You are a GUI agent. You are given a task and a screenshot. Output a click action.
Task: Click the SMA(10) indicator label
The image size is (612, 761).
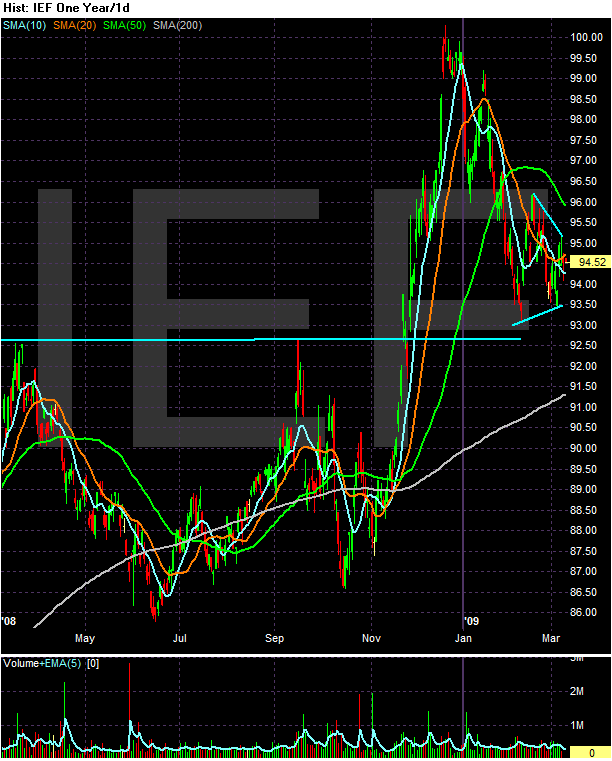coord(24,25)
